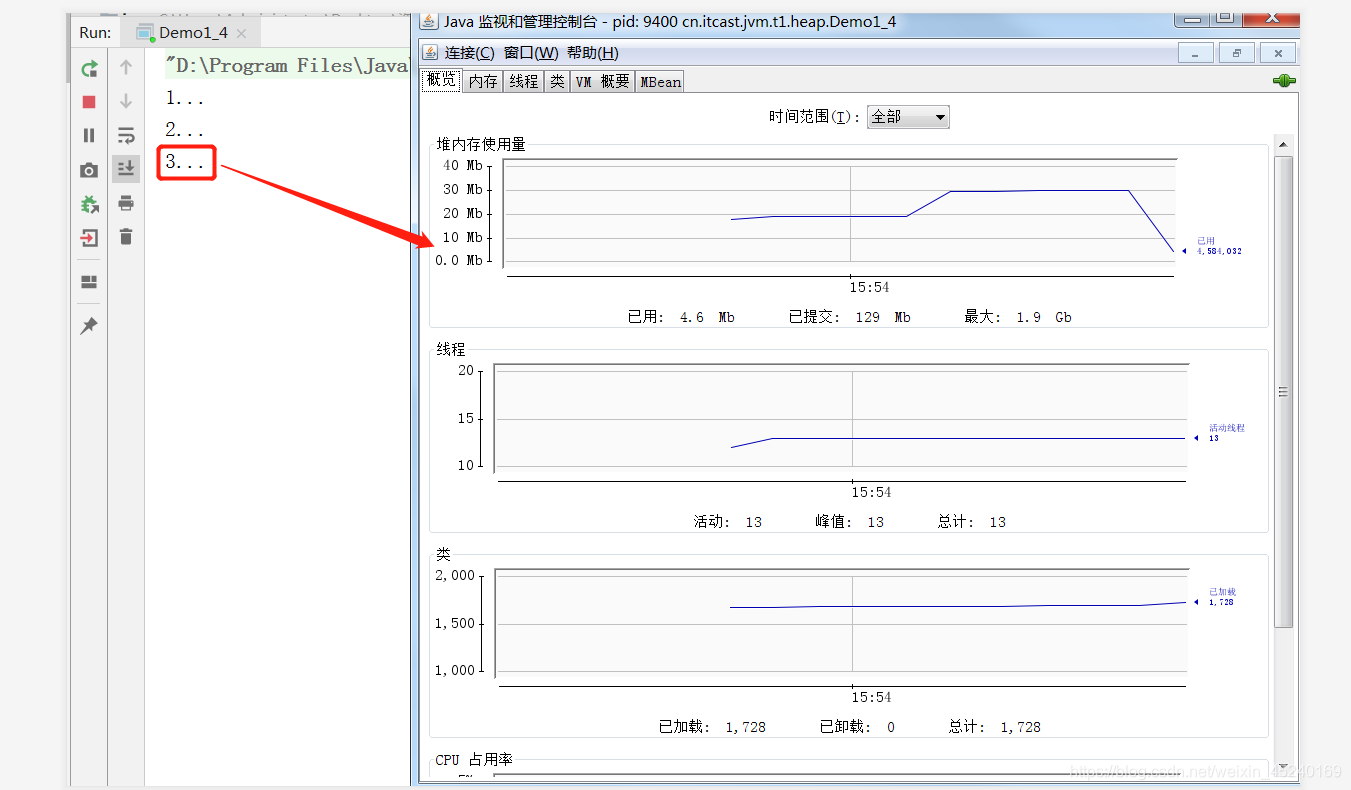Open the restore layout icon in Run panel
The image size is (1351, 790).
click(x=89, y=282)
